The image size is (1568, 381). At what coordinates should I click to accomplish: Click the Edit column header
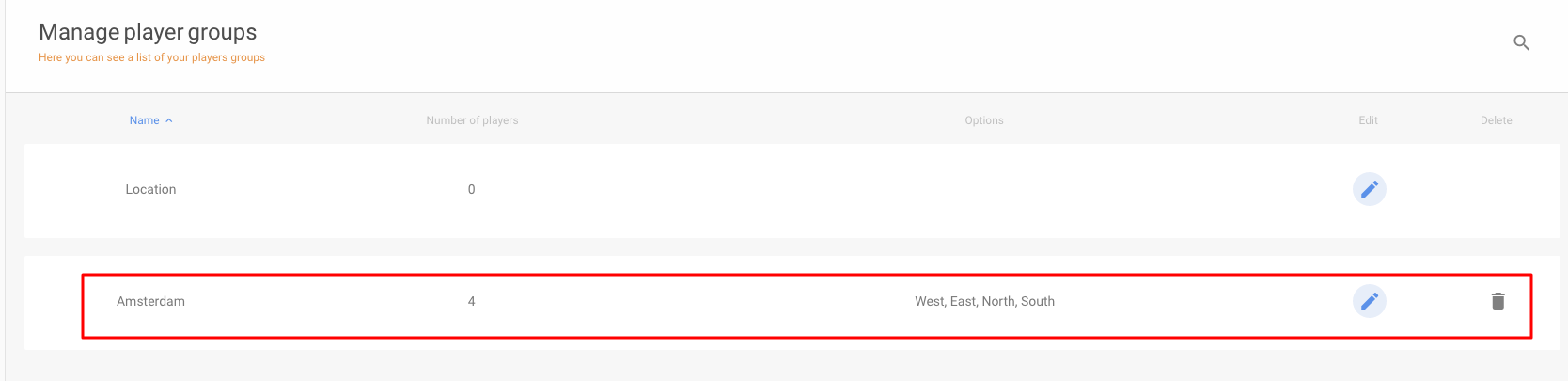coord(1368,120)
